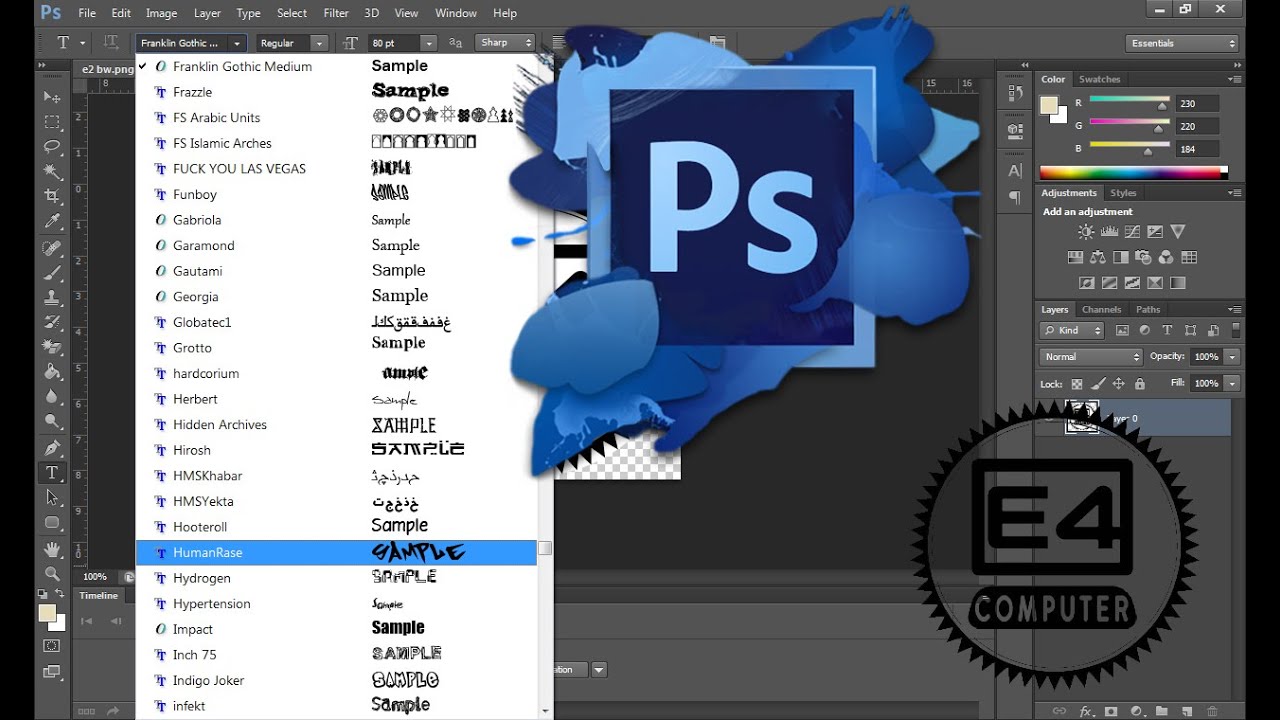
Task: Add a Channel Mixer adjustment
Action: pyautogui.click(x=1167, y=257)
